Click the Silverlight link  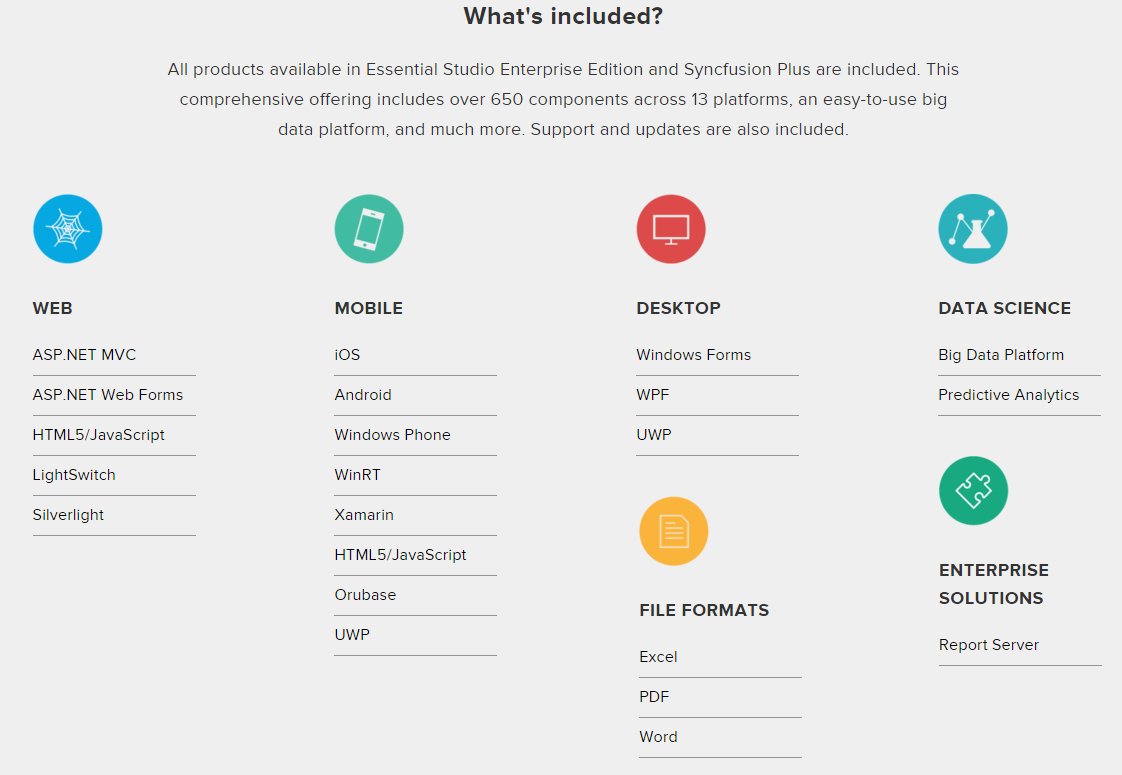(68, 515)
